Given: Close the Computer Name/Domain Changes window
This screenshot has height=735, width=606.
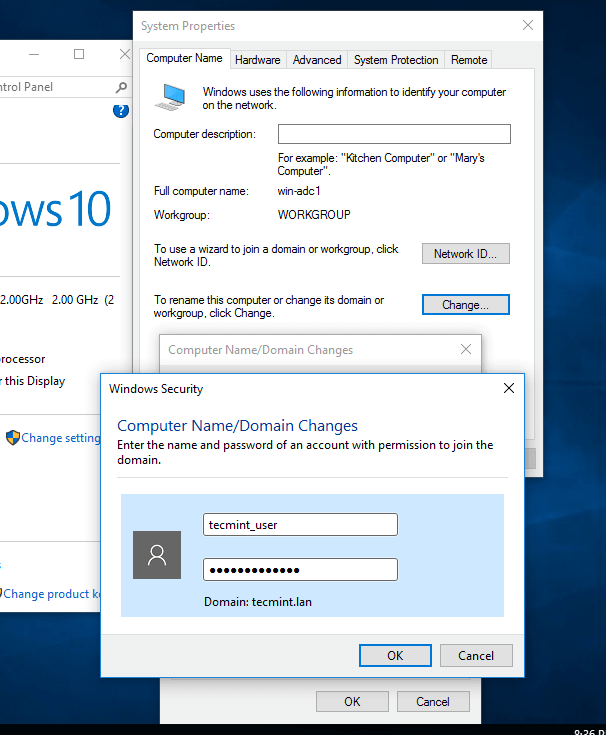Looking at the screenshot, I should pyautogui.click(x=465, y=350).
